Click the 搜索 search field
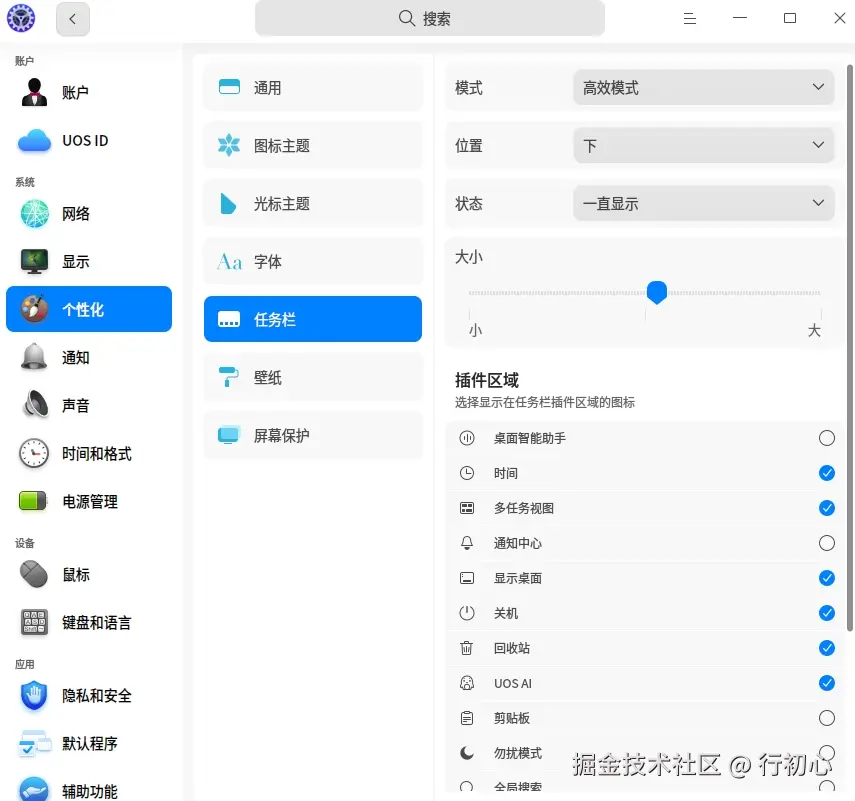 click(428, 18)
